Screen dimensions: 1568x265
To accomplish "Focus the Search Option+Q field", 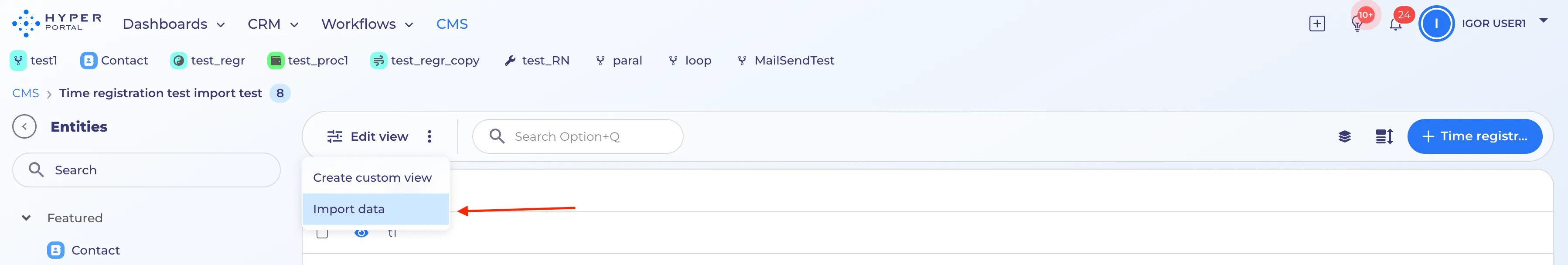I will tap(578, 137).
